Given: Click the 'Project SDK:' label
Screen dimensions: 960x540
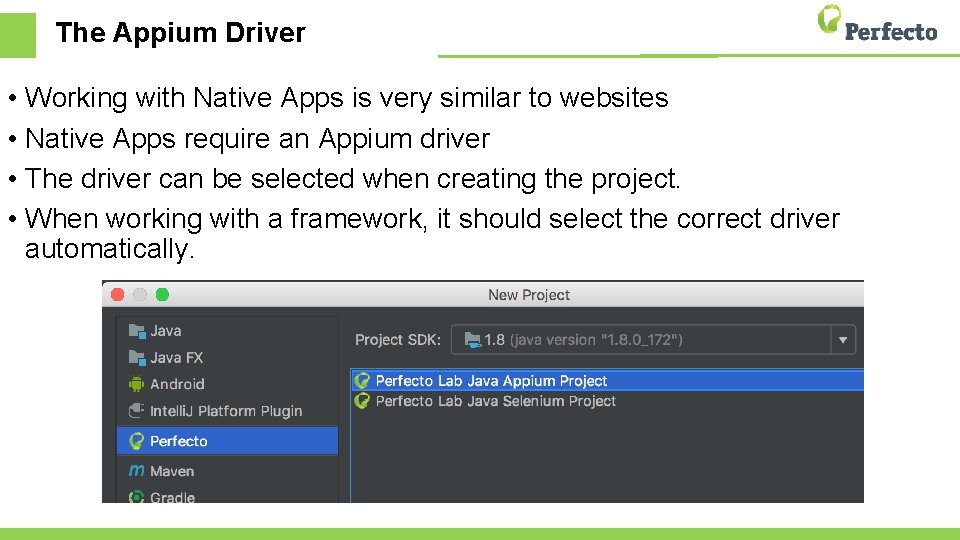Looking at the screenshot, I should pos(398,340).
